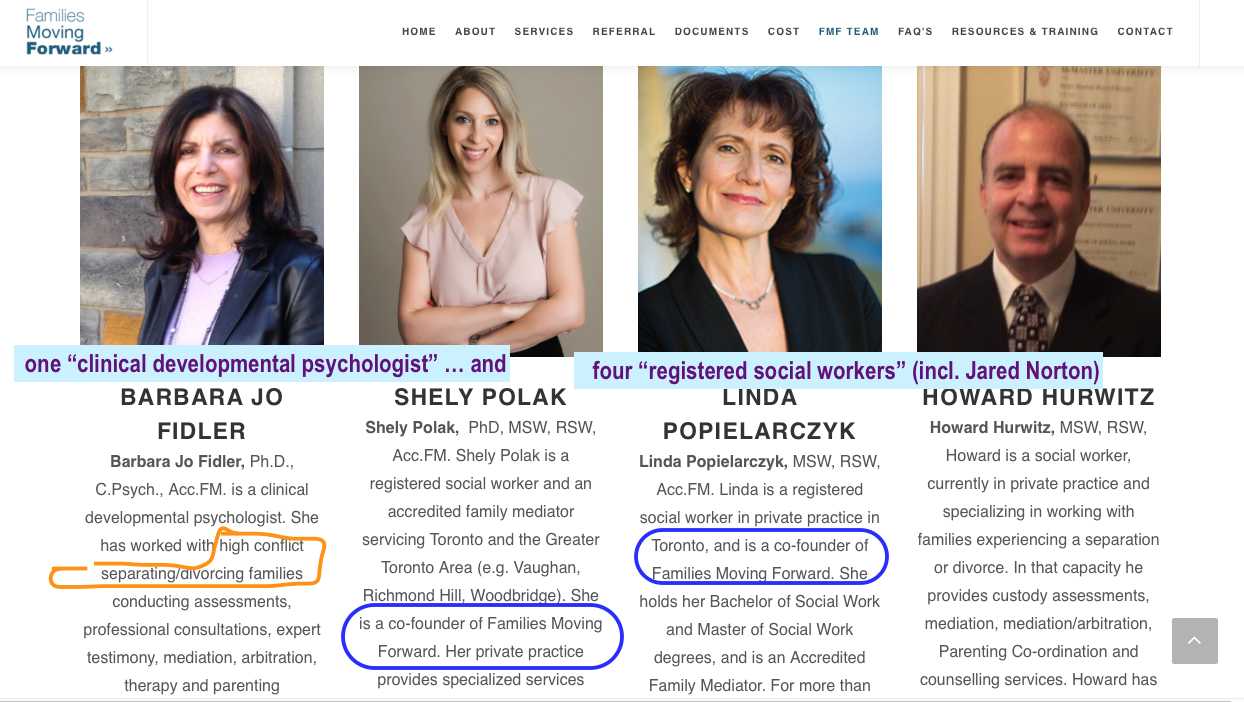Screen dimensions: 1244x702
Task: Open Linda Popielarczyk's photo
Action: pyautogui.click(x=760, y=200)
